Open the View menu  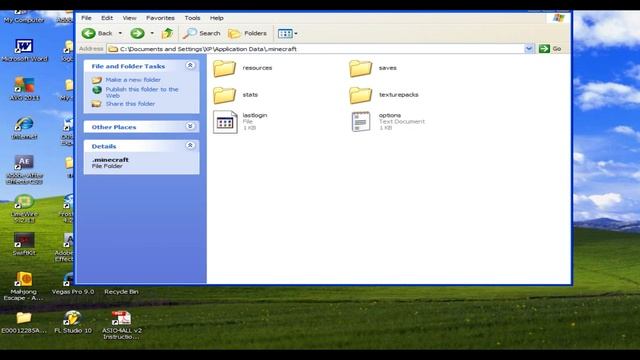point(129,18)
